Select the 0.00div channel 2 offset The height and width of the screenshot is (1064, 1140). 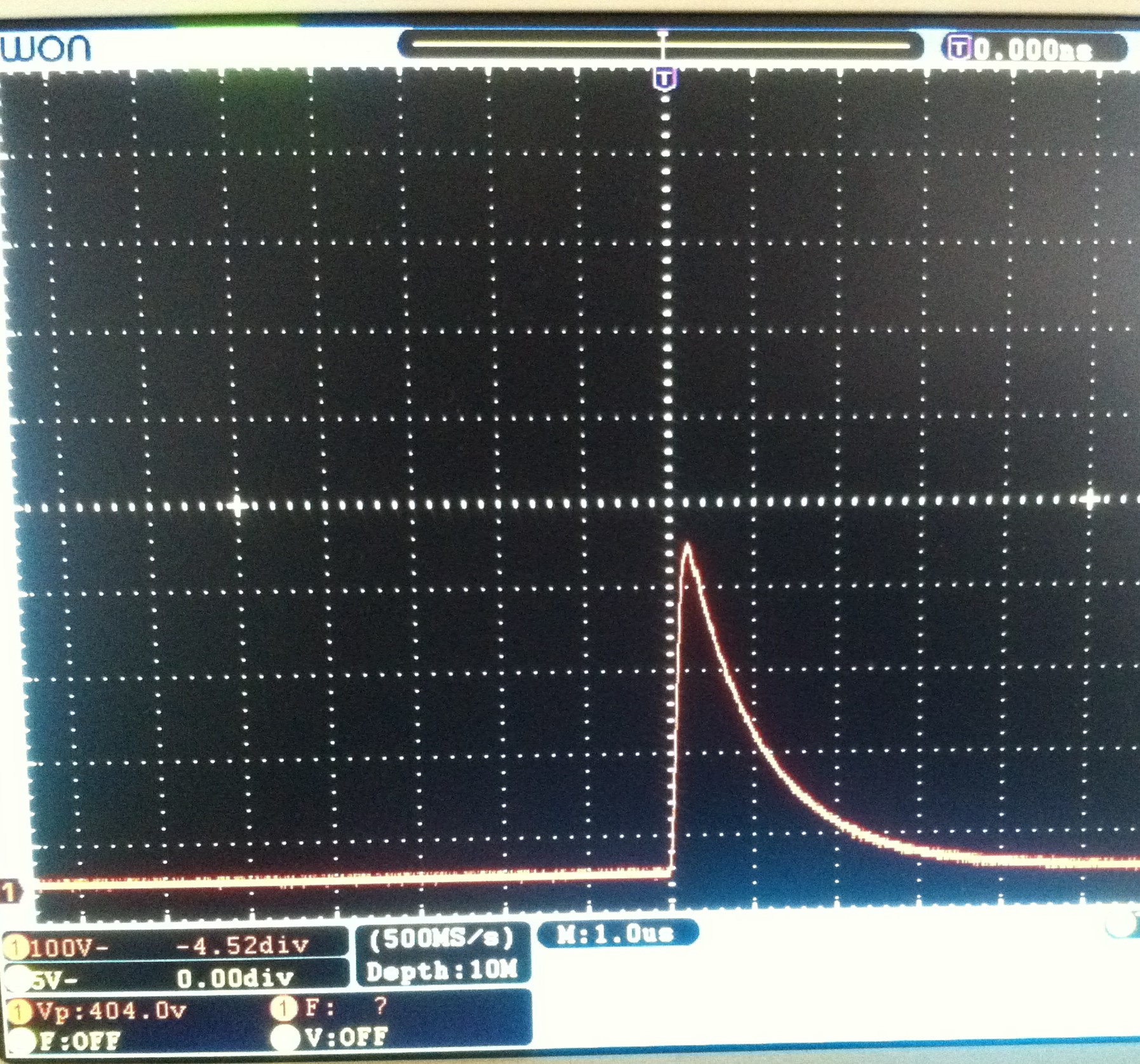click(x=235, y=978)
